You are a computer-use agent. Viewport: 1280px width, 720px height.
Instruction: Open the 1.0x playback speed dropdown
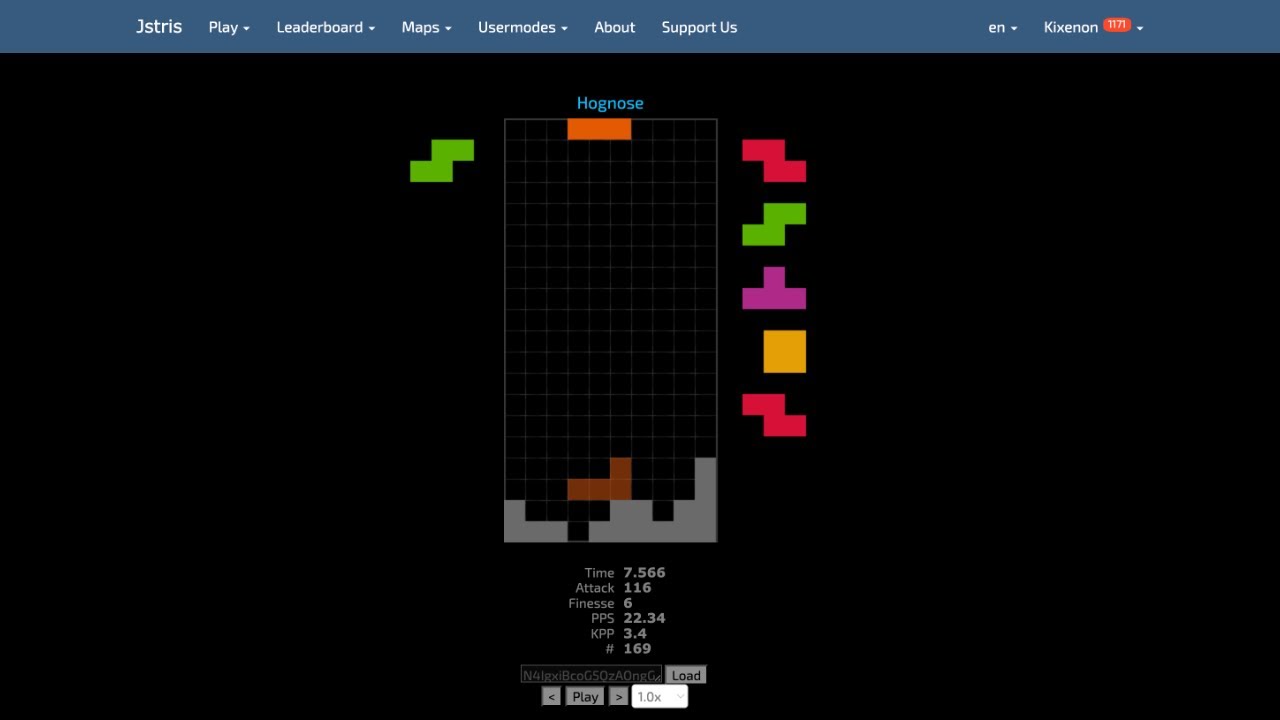(x=659, y=697)
